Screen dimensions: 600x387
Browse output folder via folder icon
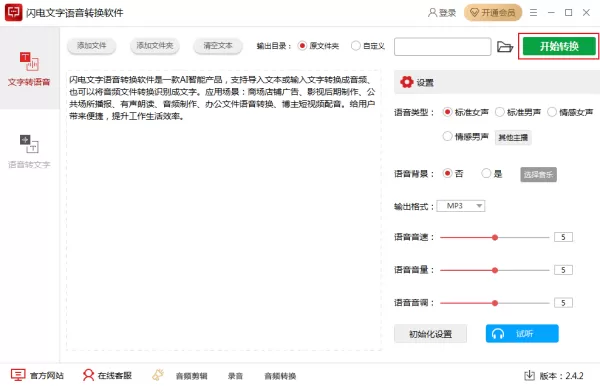click(505, 47)
